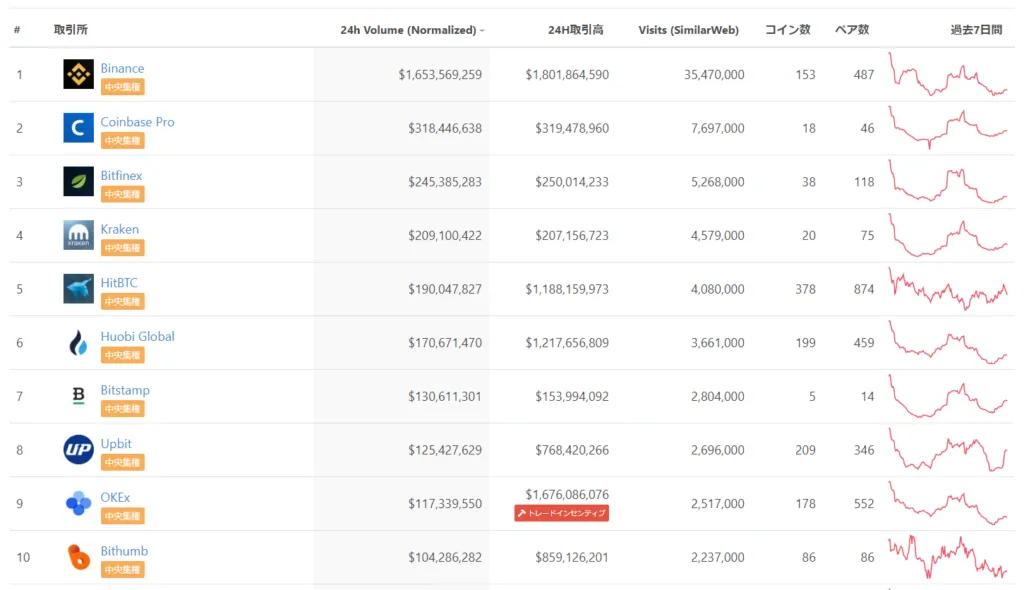Image resolution: width=1024 pixels, height=590 pixels.
Task: Open the Bithumb exchange link
Action: 124,550
